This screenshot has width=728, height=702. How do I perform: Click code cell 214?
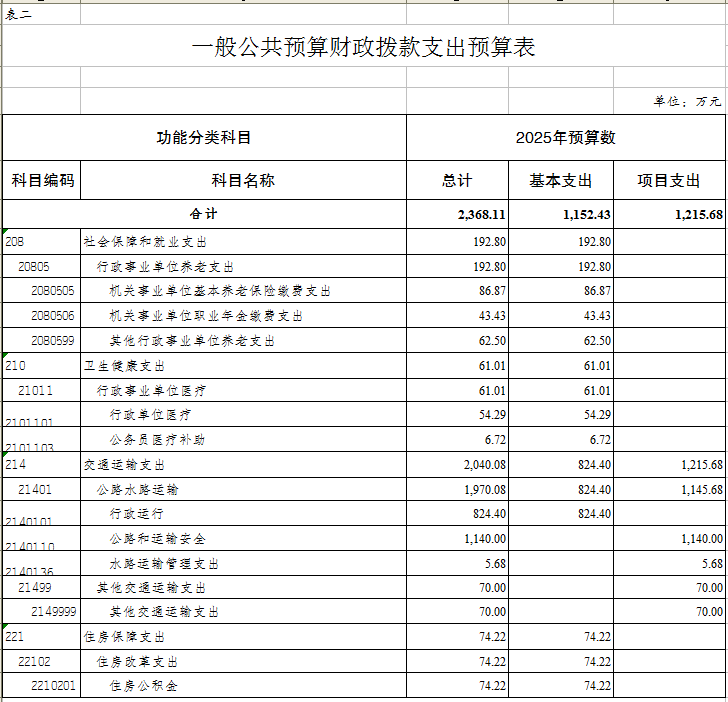click(42, 464)
